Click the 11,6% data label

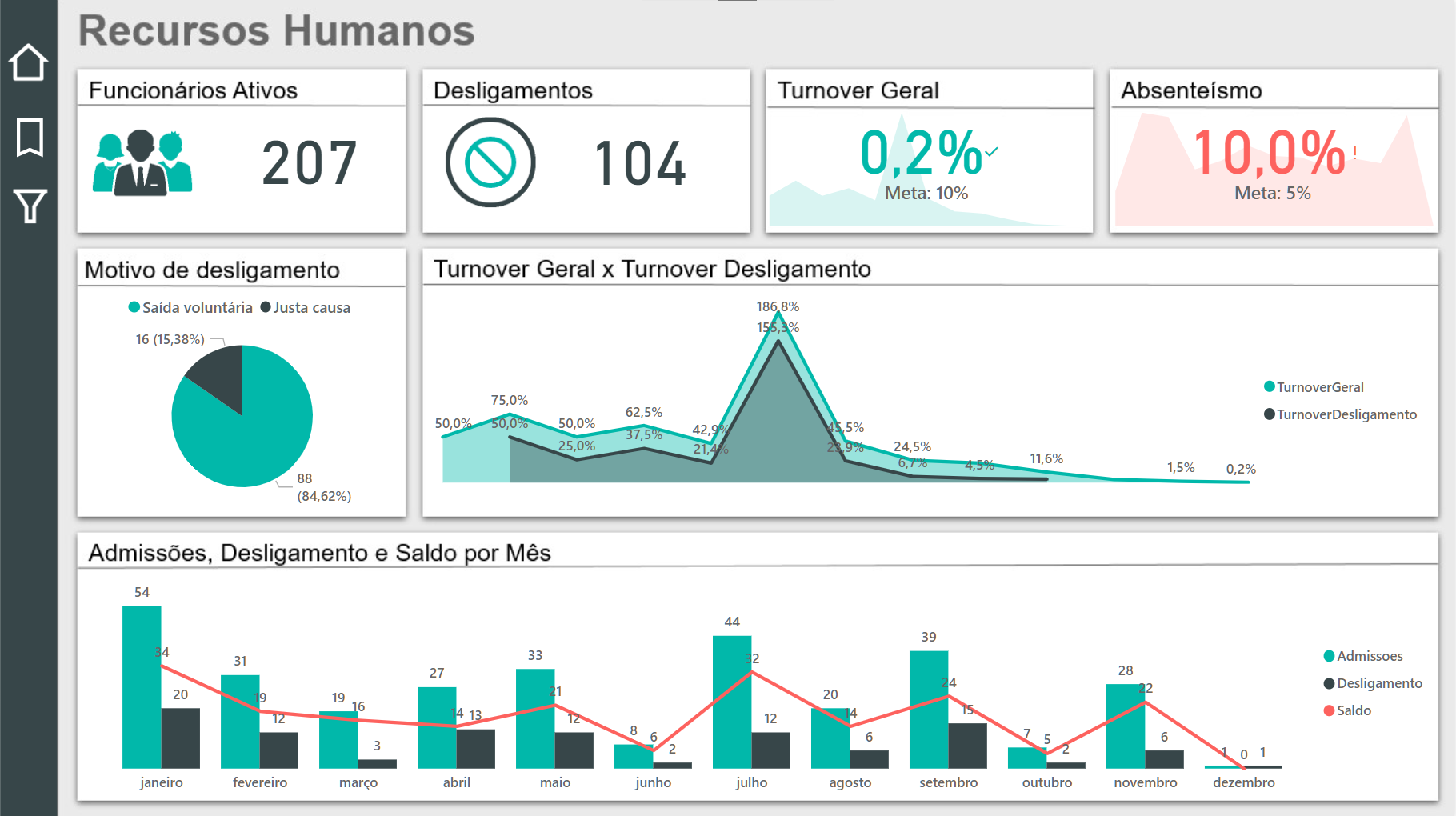tap(1046, 458)
